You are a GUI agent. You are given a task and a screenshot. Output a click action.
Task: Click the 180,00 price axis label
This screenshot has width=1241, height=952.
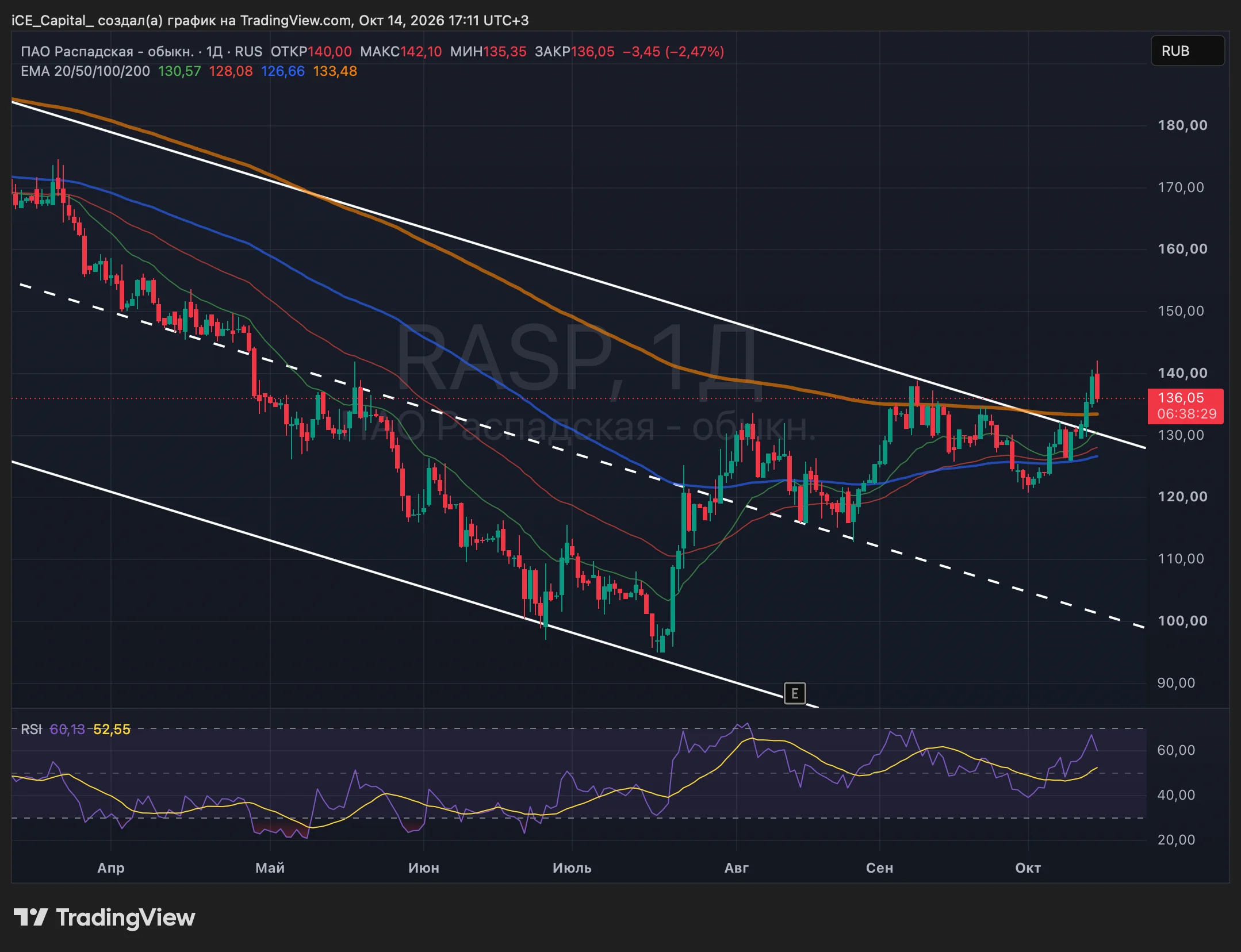pyautogui.click(x=1182, y=125)
